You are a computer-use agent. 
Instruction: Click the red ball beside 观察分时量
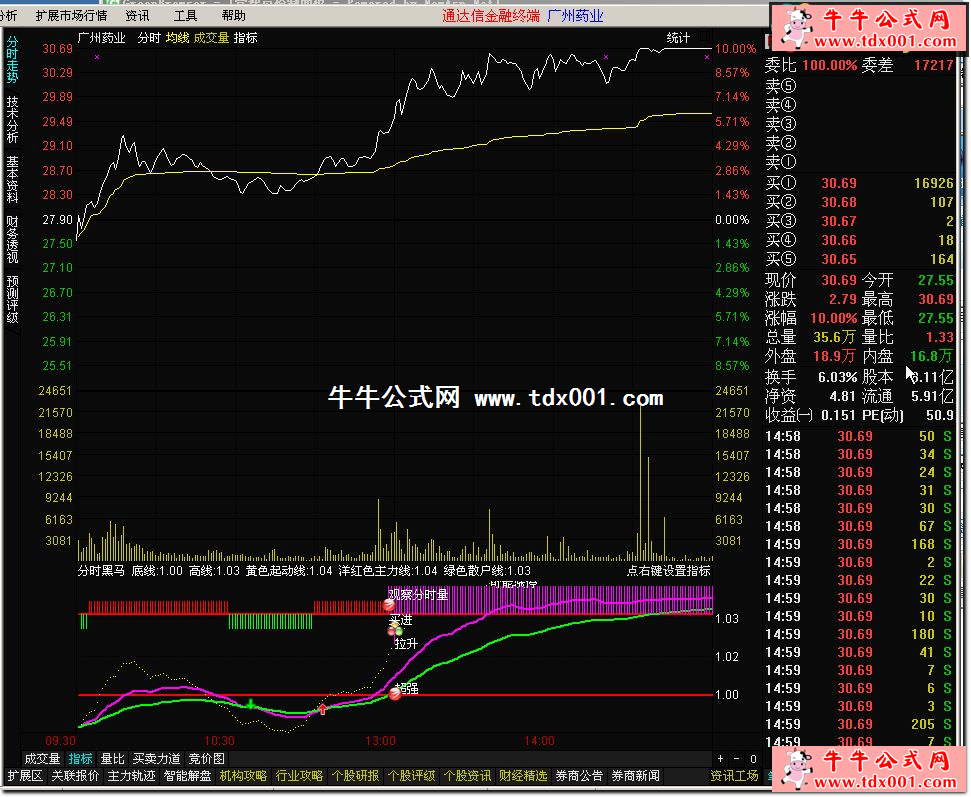389,604
